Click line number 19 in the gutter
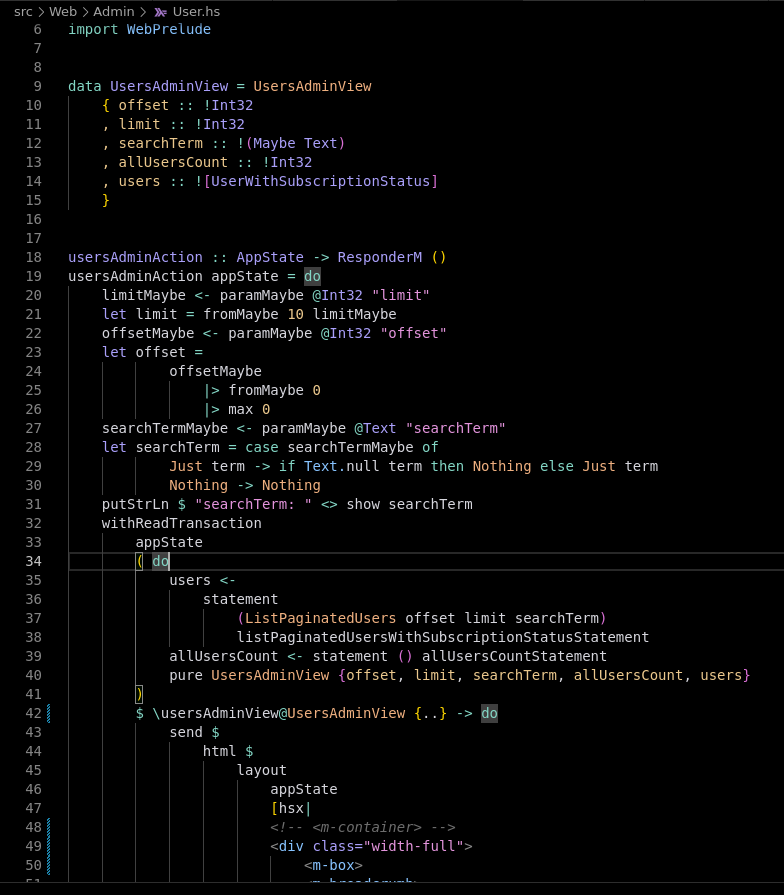Screen dimensions: 784x895 click(x=34, y=276)
